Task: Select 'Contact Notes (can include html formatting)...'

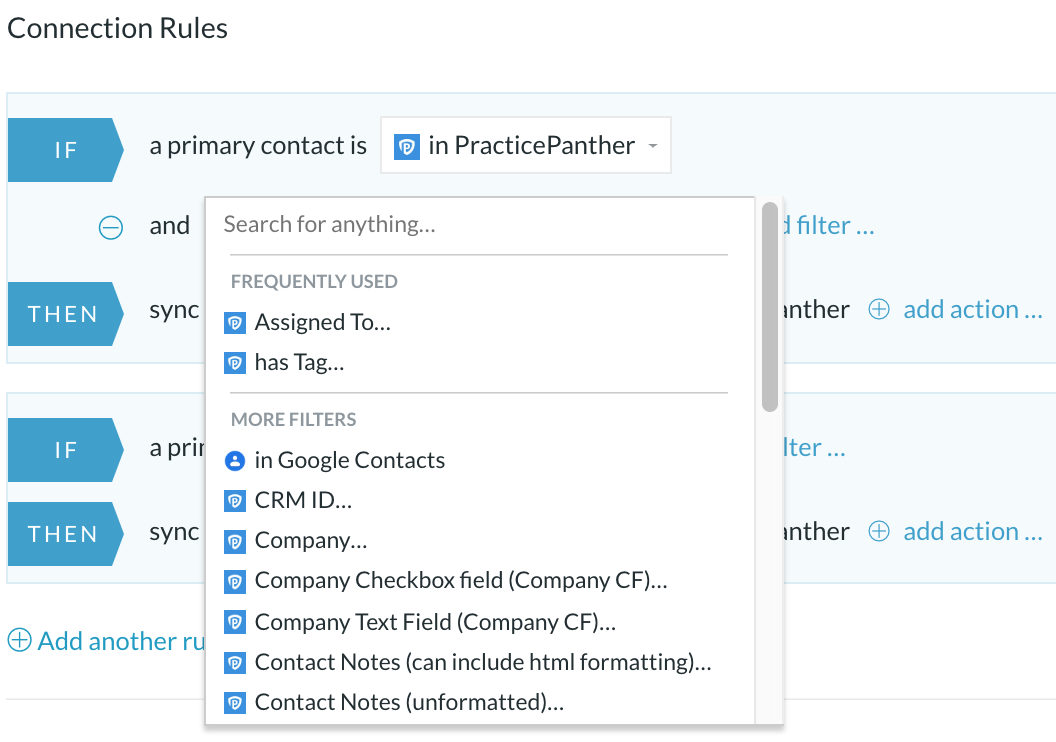Action: (x=483, y=663)
